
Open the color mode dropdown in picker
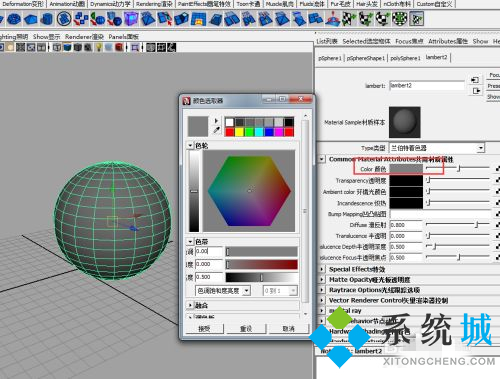[223, 291]
